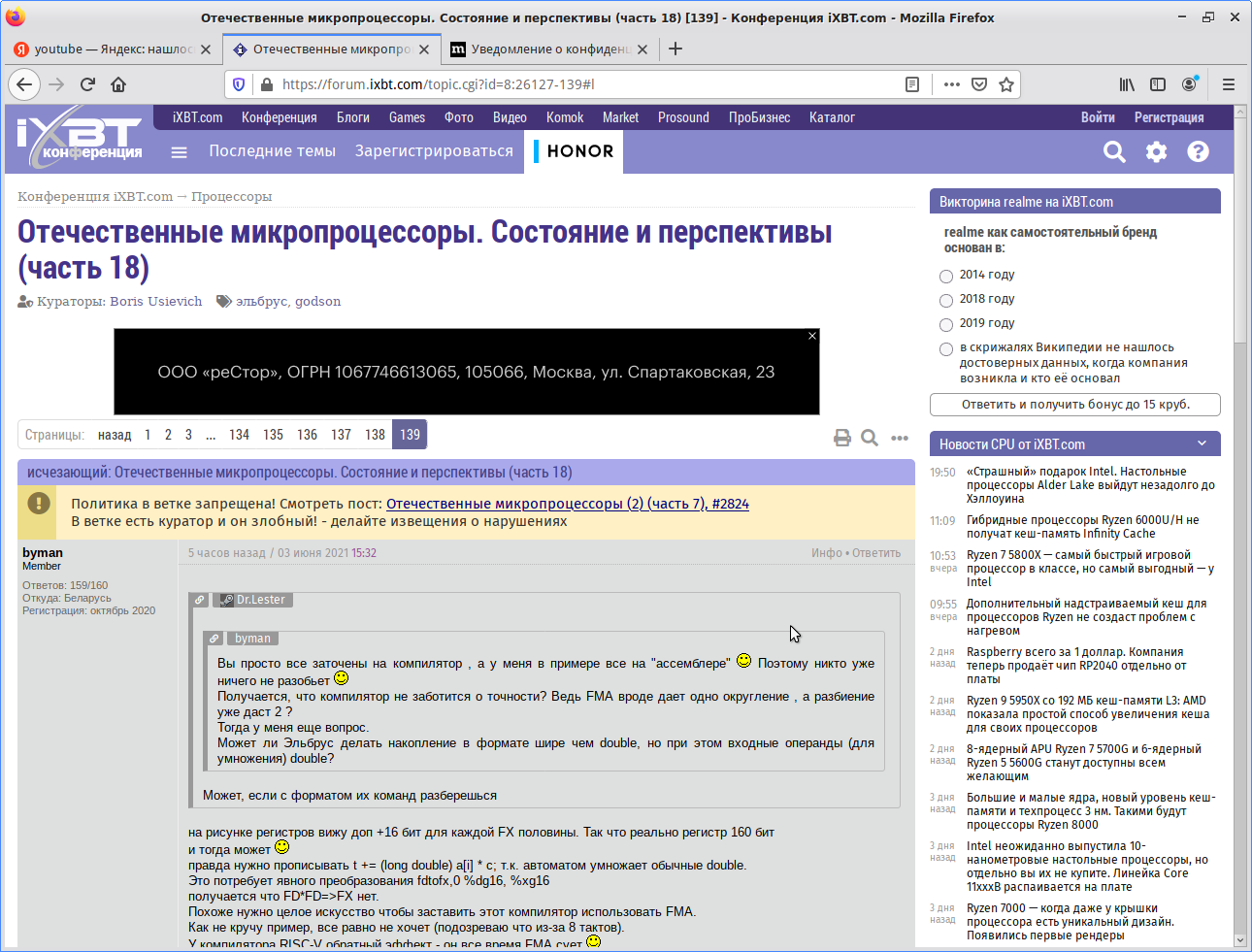This screenshot has width=1252, height=952.
Task: Expand collapsed pages ellipsis in pagination
Action: (211, 435)
